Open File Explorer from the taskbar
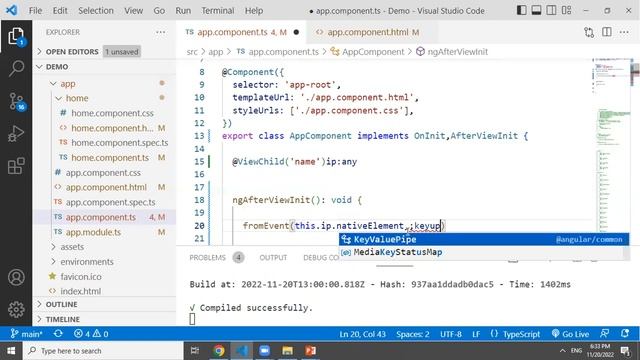Image resolution: width=640 pixels, height=360 pixels. (x=287, y=351)
